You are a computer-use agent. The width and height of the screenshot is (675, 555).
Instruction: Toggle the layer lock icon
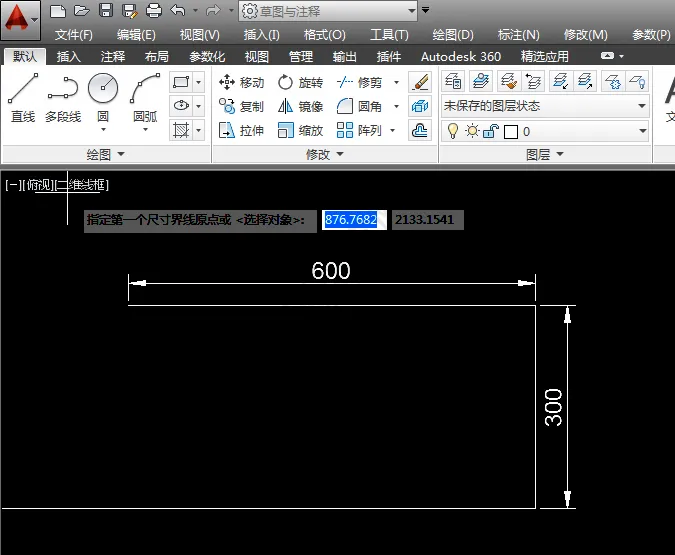pos(491,131)
